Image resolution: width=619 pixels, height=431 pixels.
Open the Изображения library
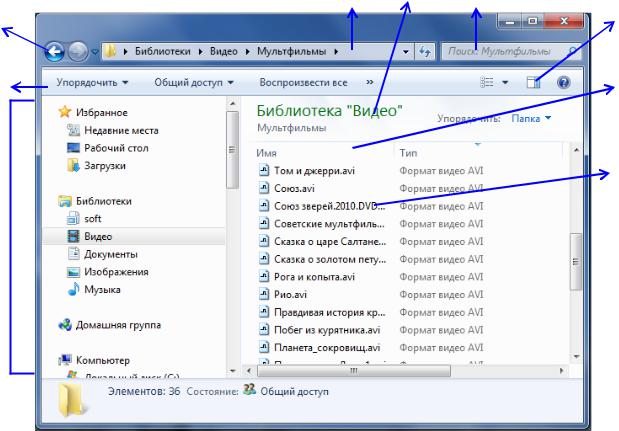[x=116, y=272]
